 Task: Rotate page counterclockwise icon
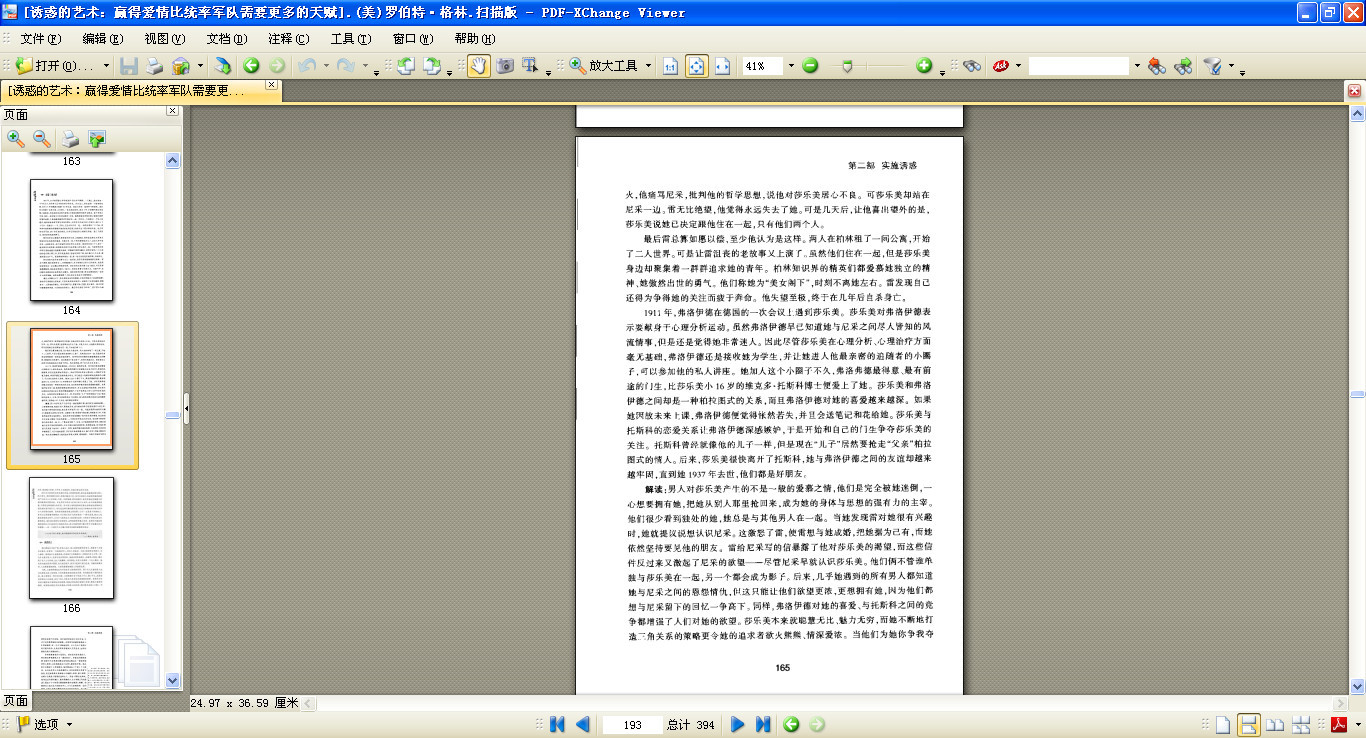(405, 66)
